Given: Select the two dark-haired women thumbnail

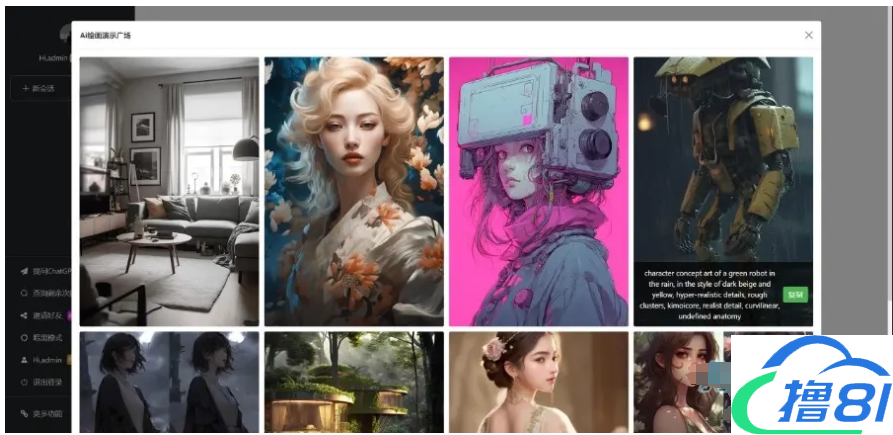Looking at the screenshot, I should (x=169, y=383).
